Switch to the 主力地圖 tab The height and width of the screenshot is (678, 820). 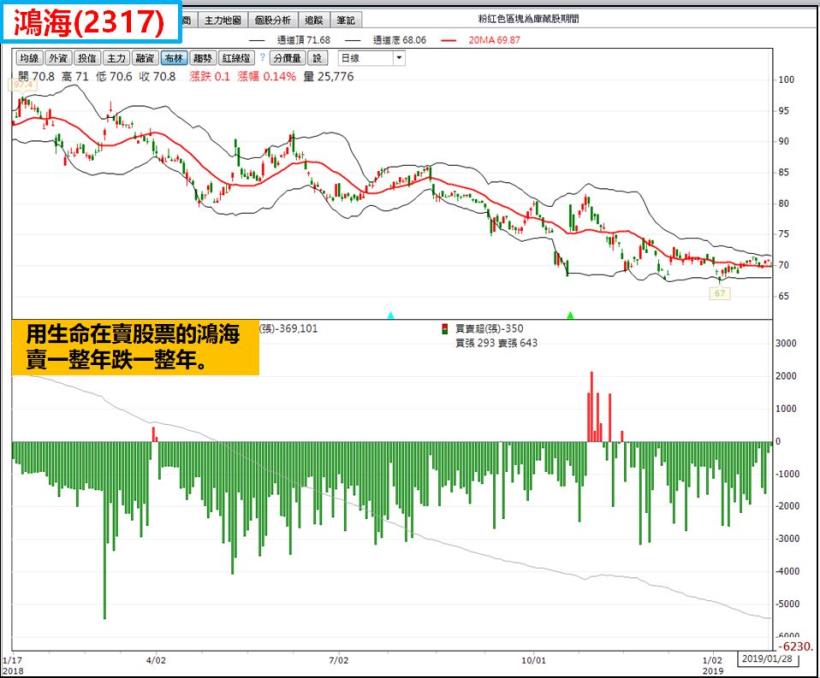223,20
